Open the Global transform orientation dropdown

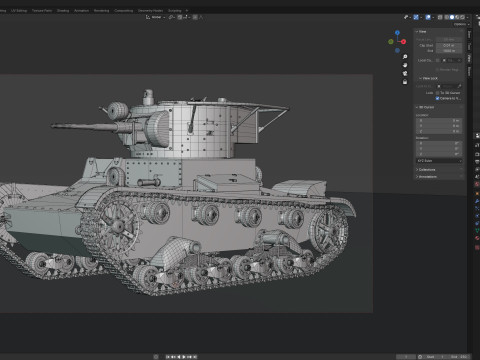(156, 17)
